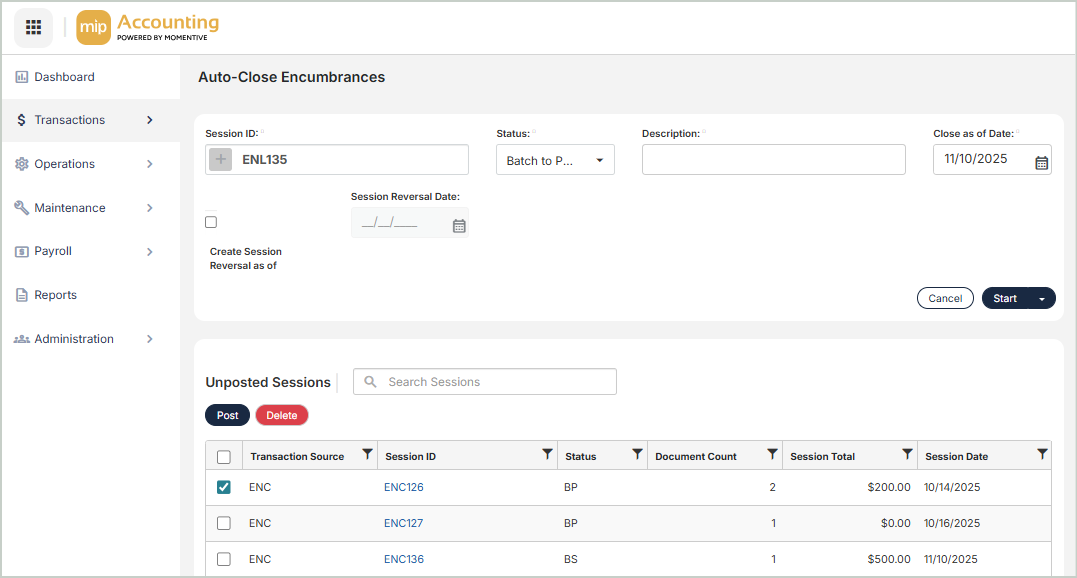Open the Status dropdown
Screen dimensions: 1077x578
[555, 160]
